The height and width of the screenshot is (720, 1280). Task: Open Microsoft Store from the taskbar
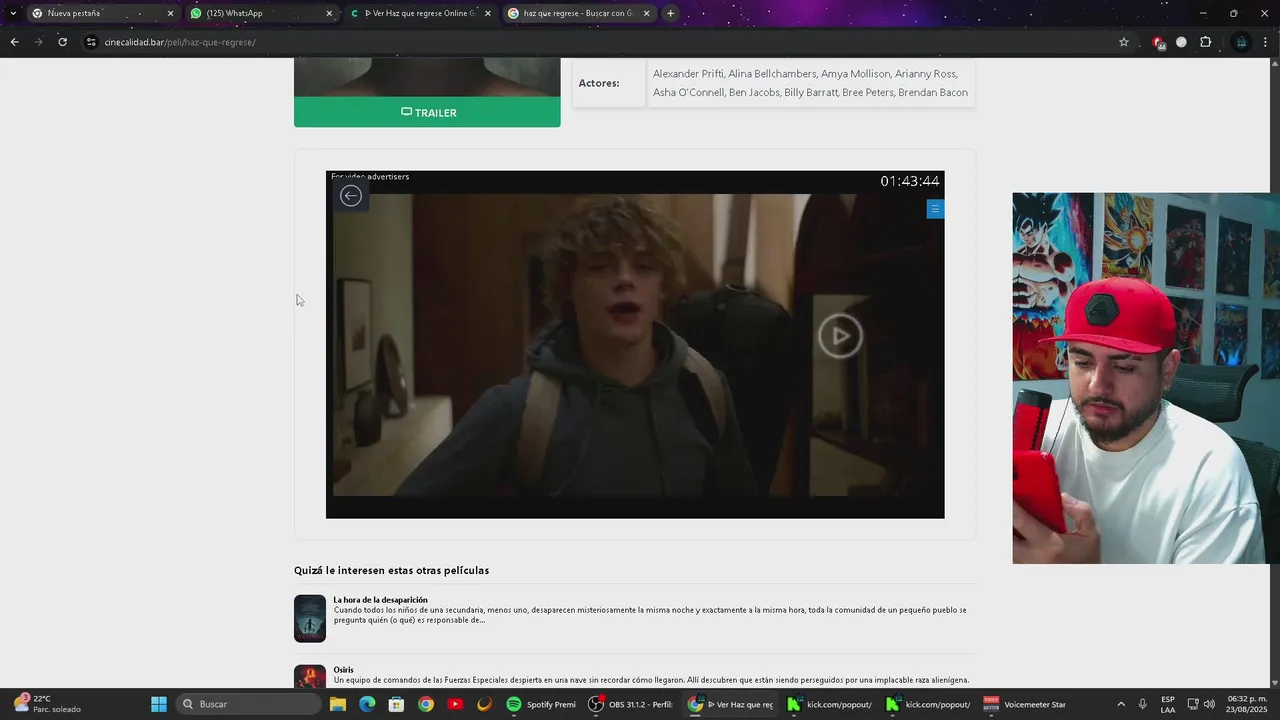point(396,704)
